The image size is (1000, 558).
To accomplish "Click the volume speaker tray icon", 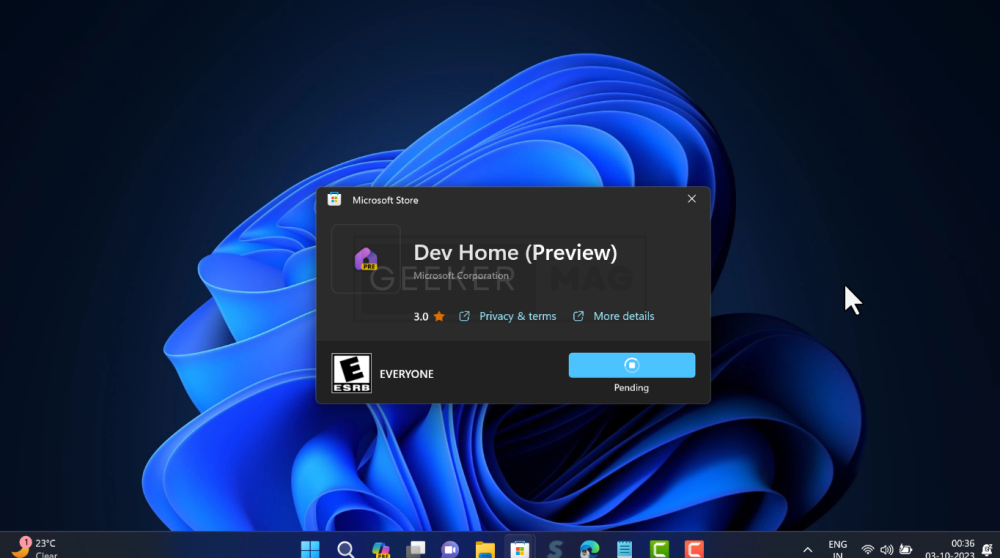I will [886, 550].
